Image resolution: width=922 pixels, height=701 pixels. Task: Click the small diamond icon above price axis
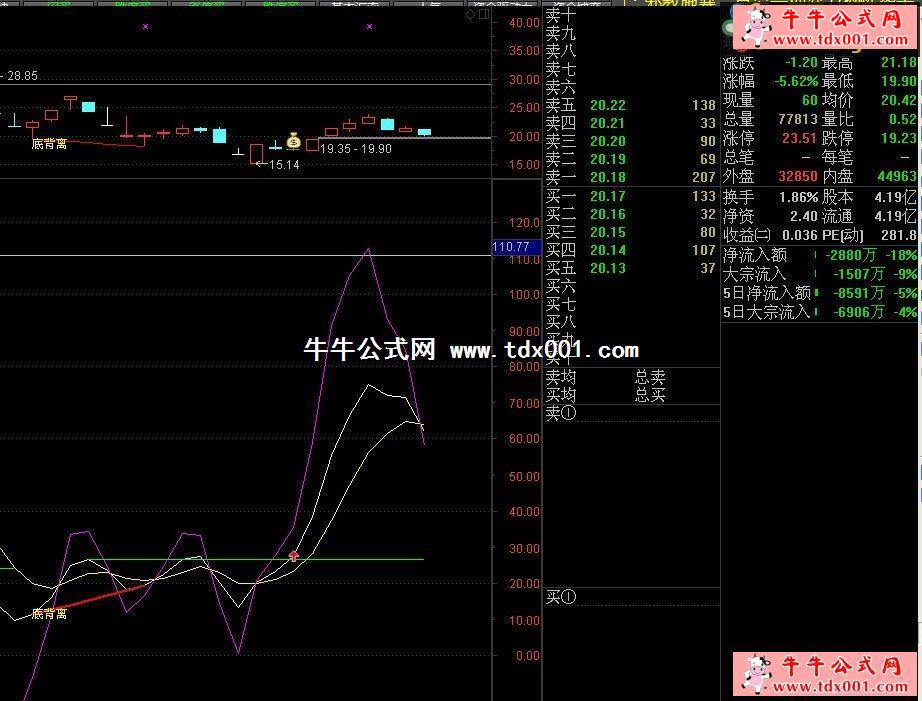(470, 15)
